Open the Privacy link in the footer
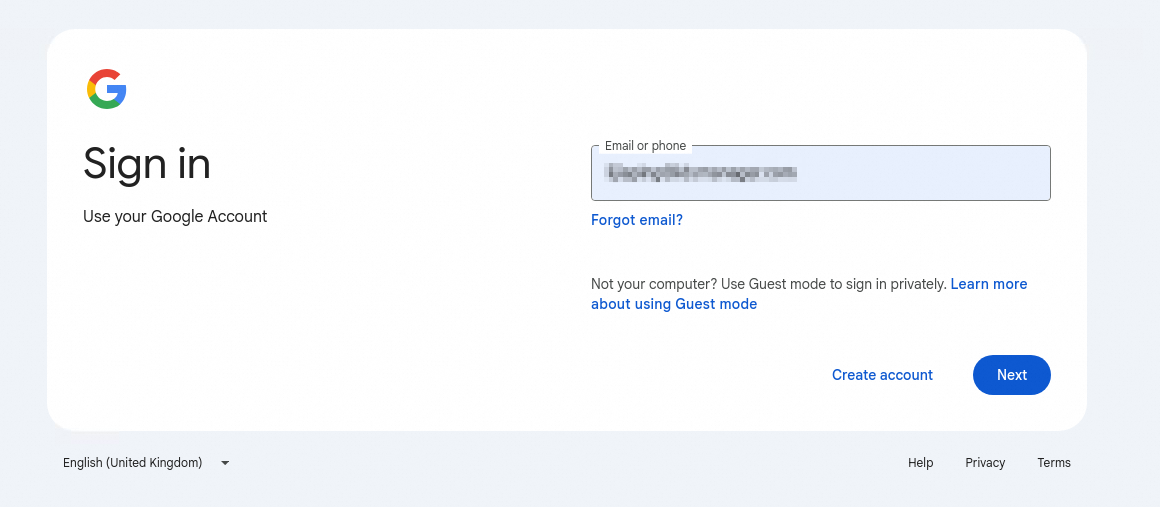Screen dimensions: 1160x507 pyautogui.click(x=985, y=463)
